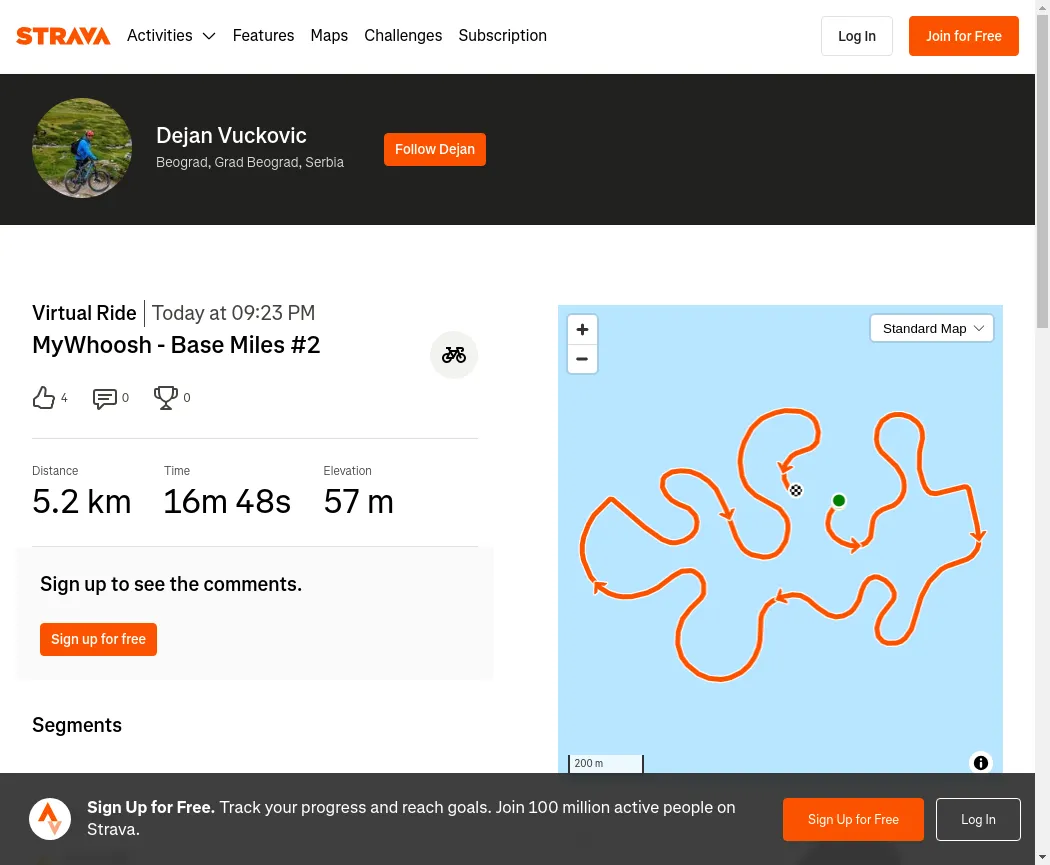Click the athlete name Dejan Vuckovic
This screenshot has width=1050, height=865.
[231, 135]
